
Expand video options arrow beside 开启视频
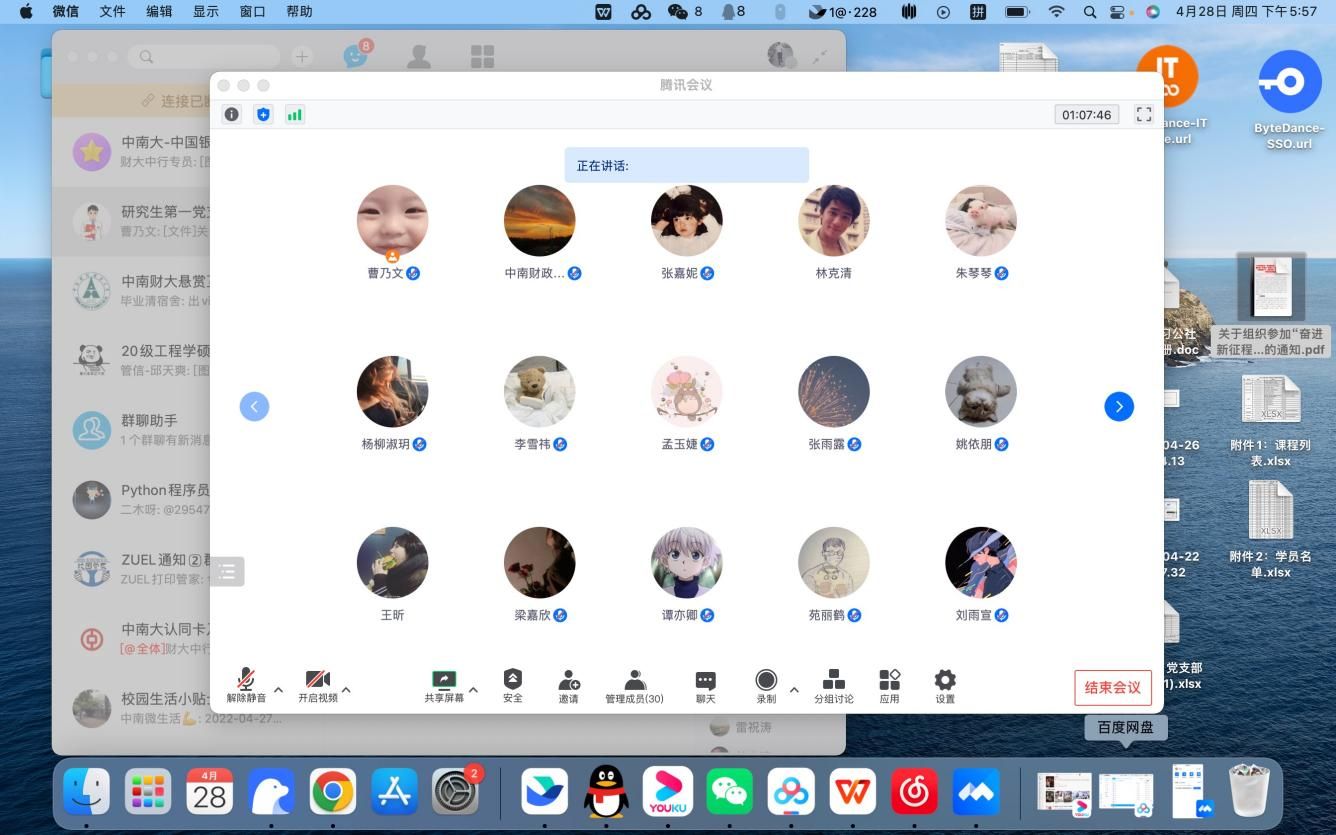tap(347, 689)
